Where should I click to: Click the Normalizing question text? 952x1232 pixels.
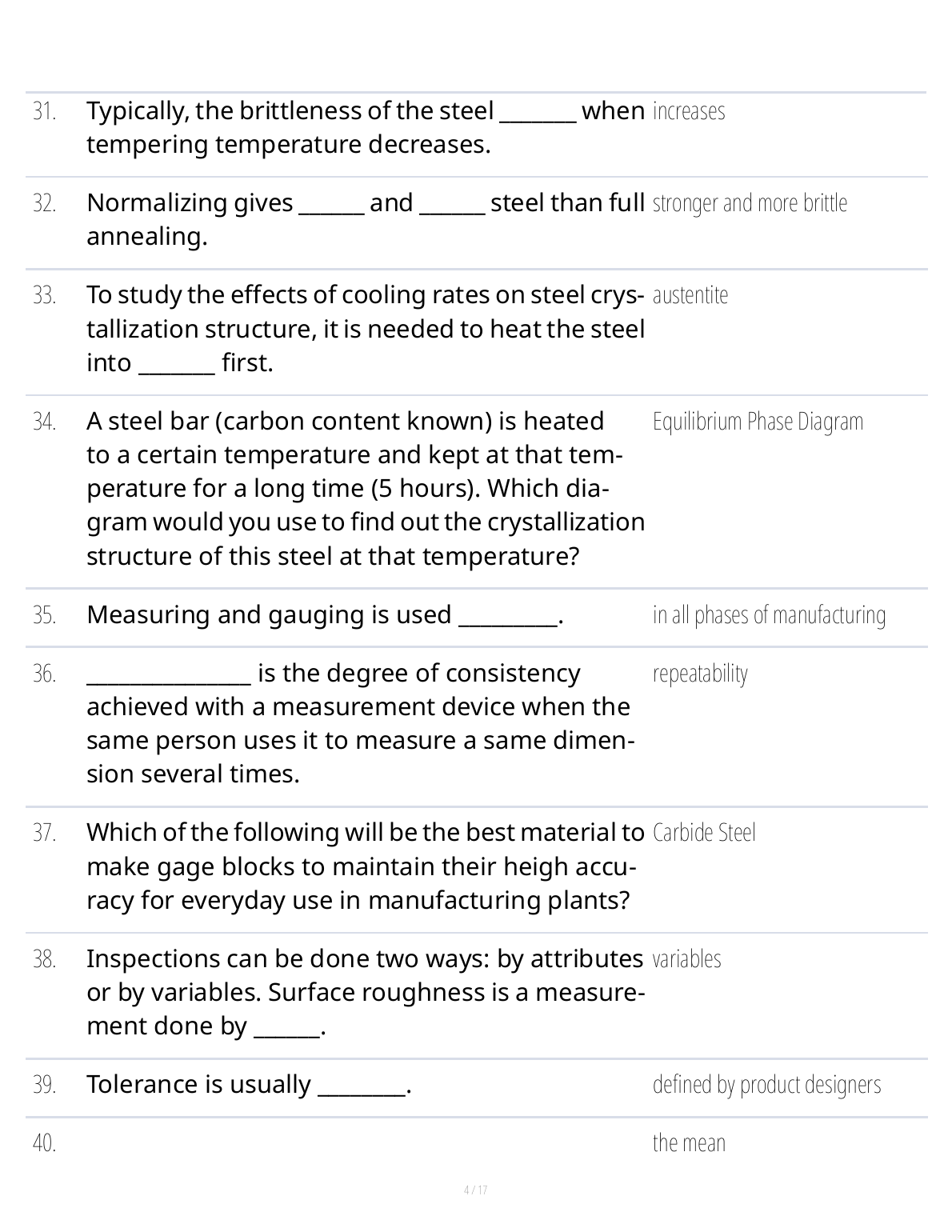pos(365,220)
